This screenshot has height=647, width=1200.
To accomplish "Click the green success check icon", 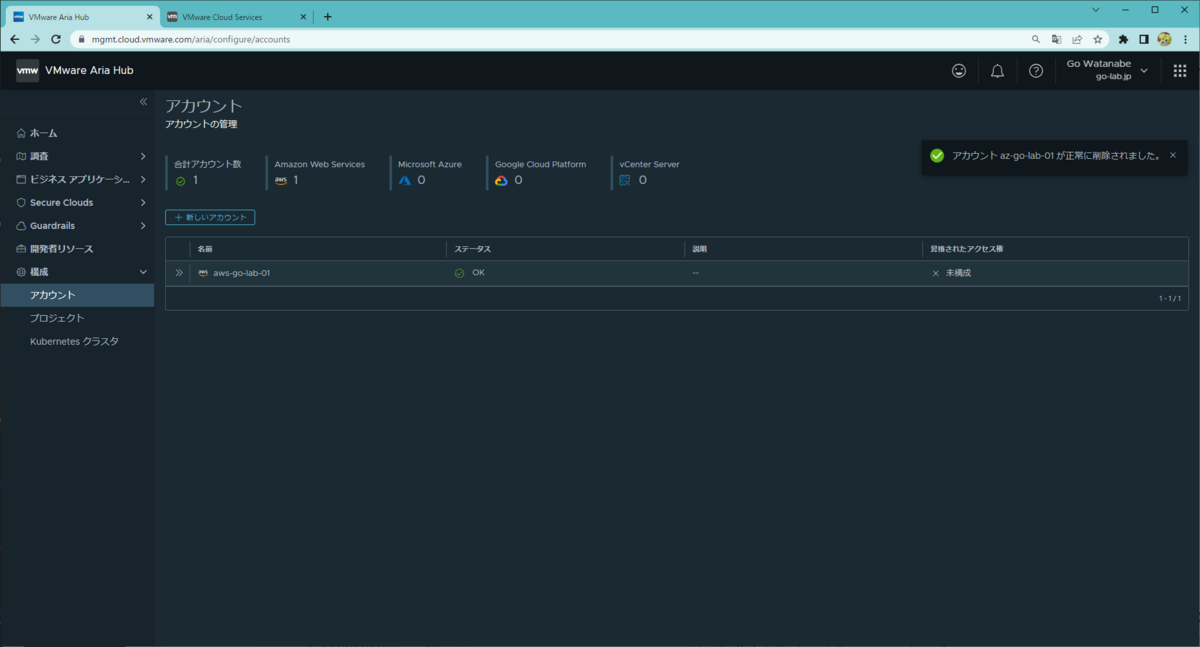I will click(937, 155).
